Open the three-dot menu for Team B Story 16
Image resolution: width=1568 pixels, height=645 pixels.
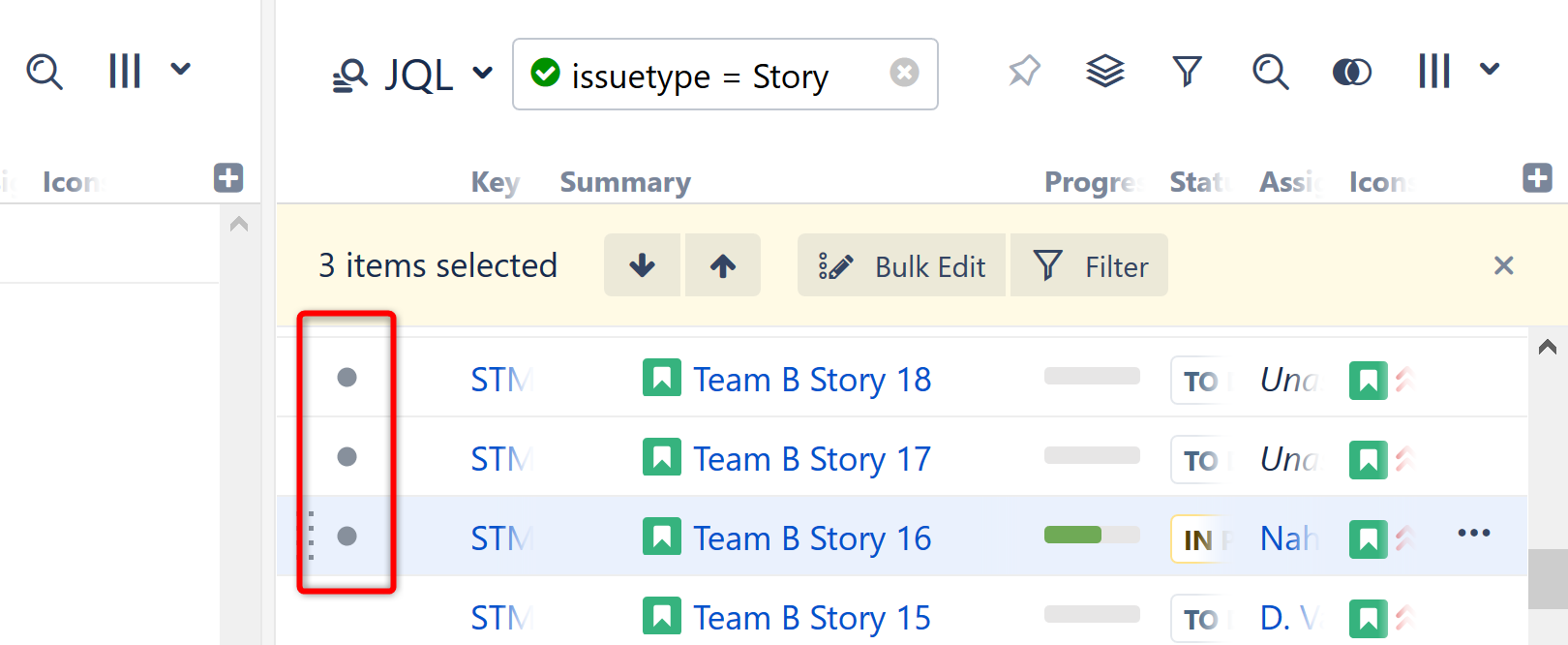1473,534
